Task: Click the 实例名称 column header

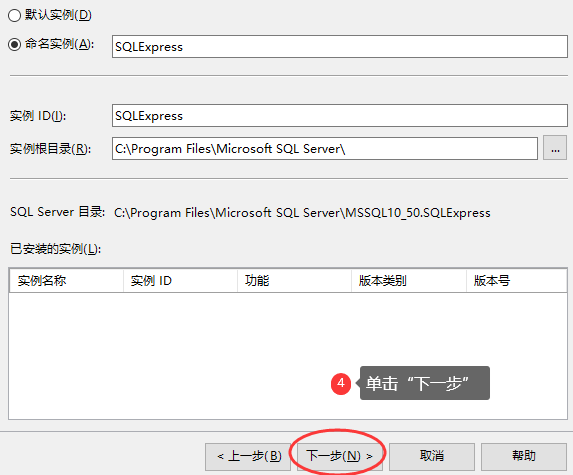Action: point(66,281)
